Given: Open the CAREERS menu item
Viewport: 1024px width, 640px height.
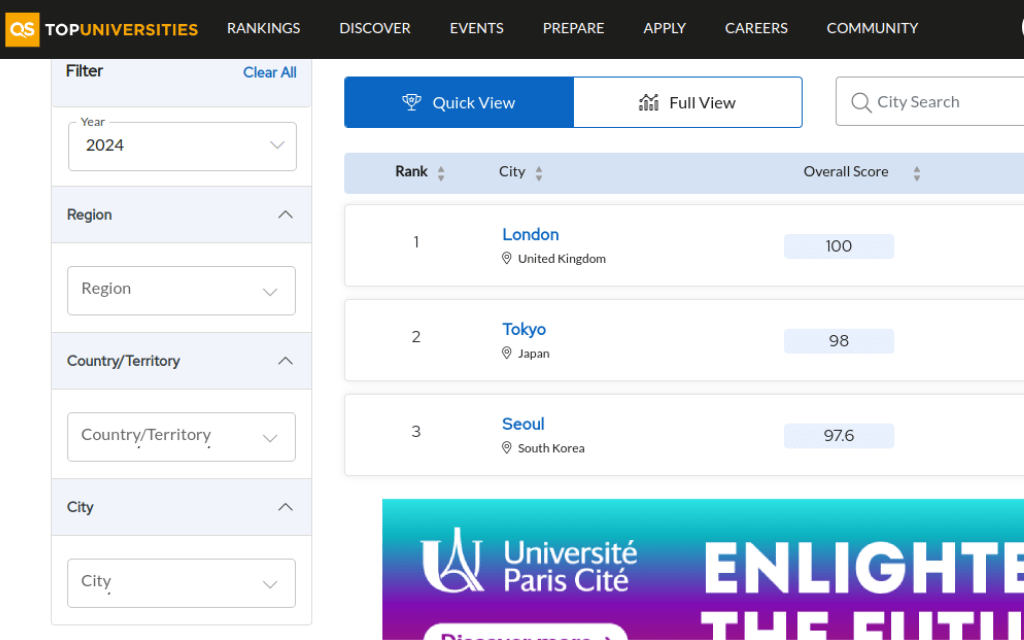Looking at the screenshot, I should (x=756, y=28).
